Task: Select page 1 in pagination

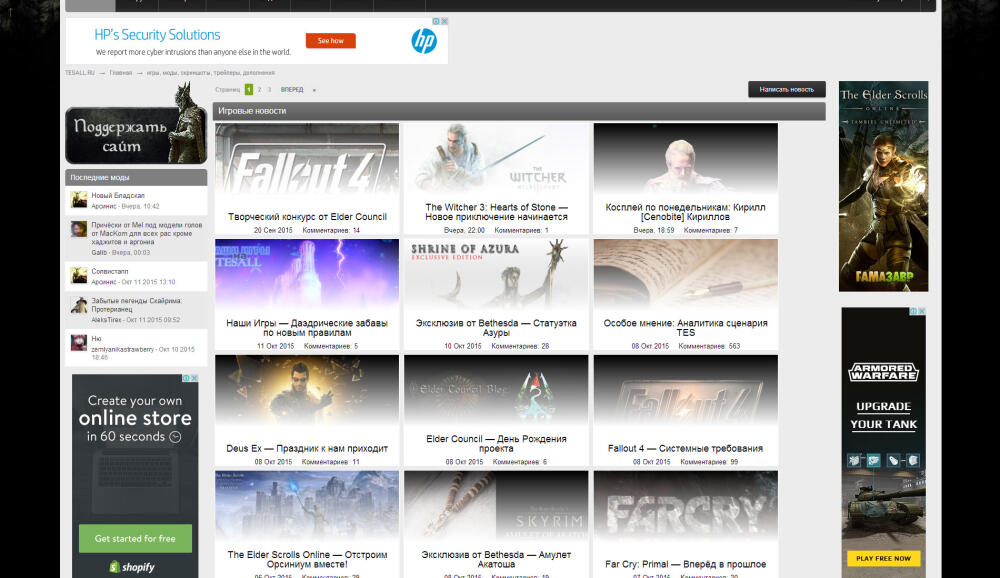Action: click(x=249, y=89)
